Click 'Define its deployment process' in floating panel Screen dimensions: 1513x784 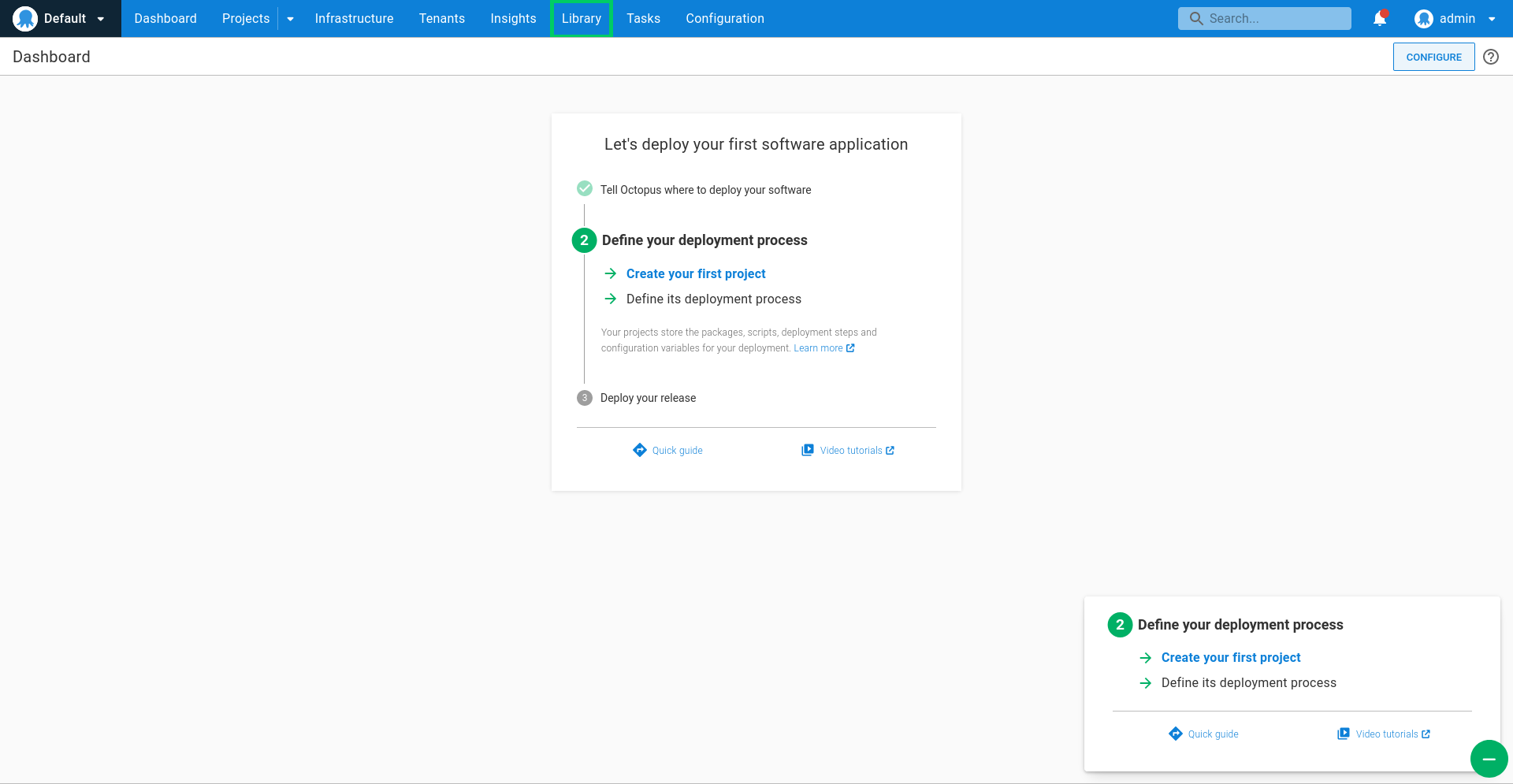coord(1249,682)
